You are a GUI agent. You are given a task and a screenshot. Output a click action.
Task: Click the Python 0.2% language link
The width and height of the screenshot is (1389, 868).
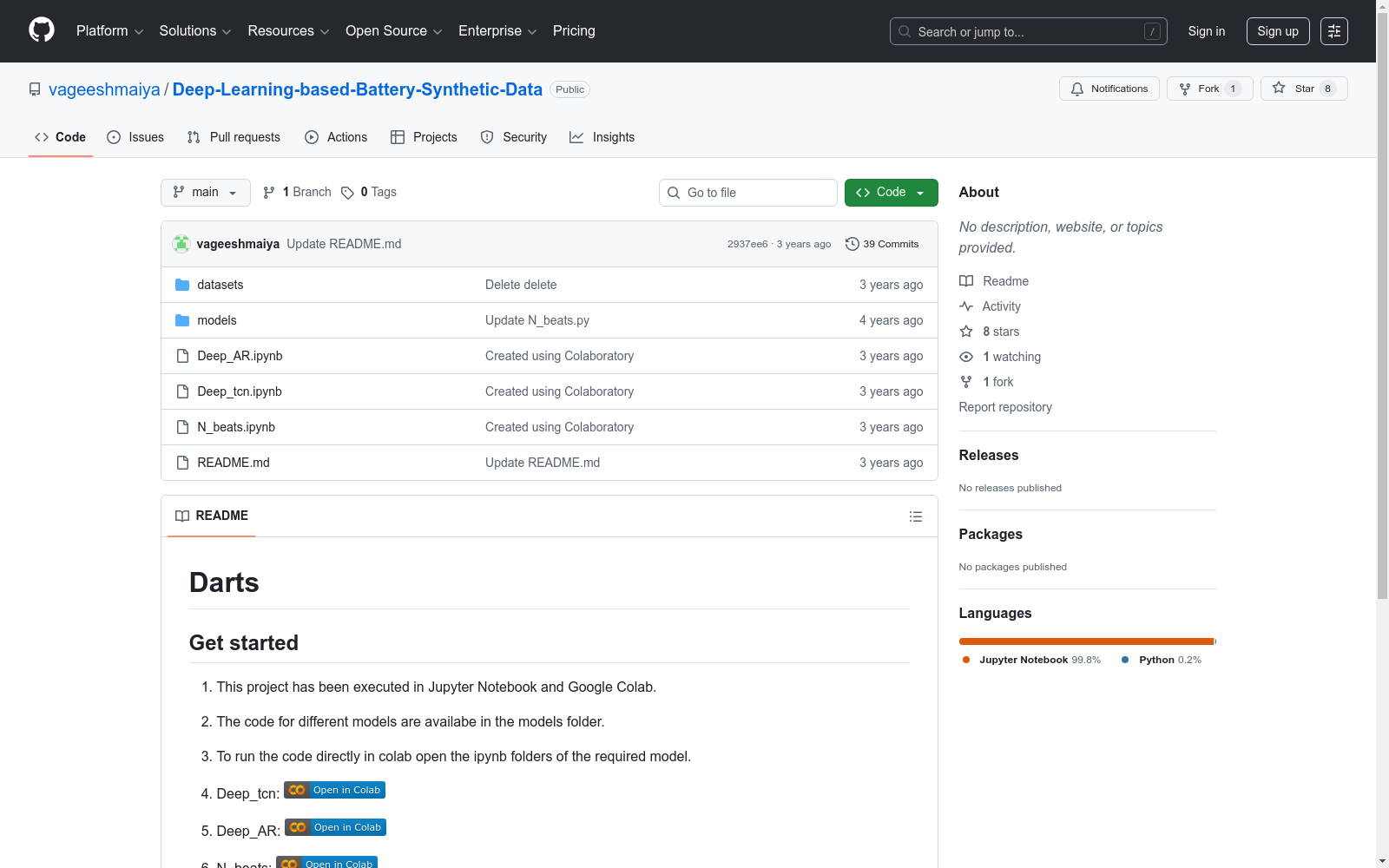coord(1162,660)
